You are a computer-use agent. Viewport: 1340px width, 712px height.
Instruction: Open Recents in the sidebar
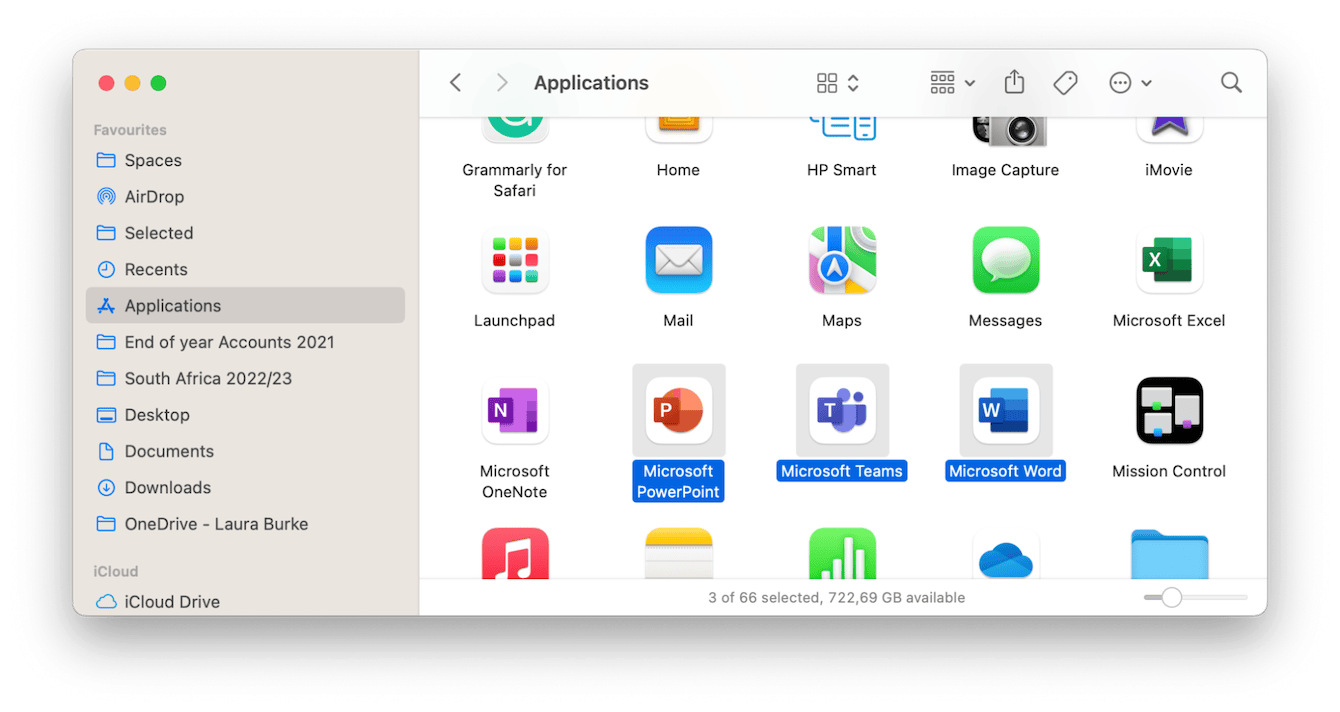tap(245, 269)
